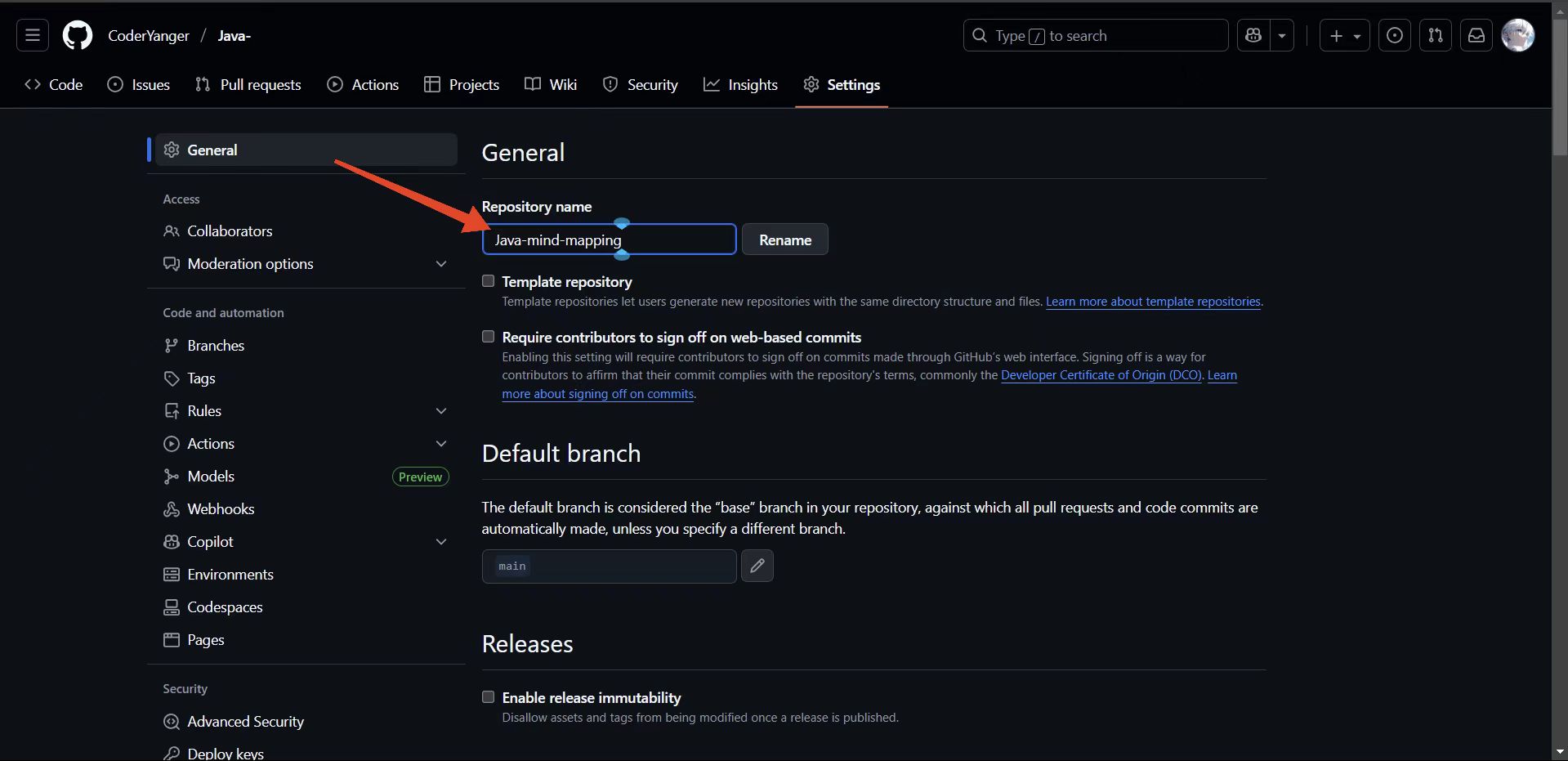Switch to the Pull requests tab
1568x761 pixels.
pyautogui.click(x=248, y=84)
